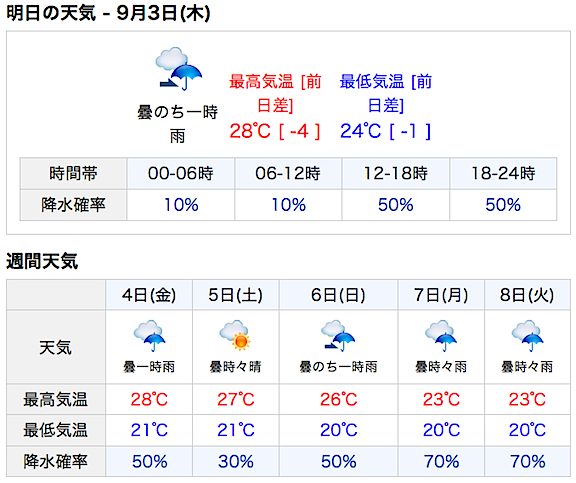
Task: Select the 4日(金) column header
Action: tap(149, 295)
